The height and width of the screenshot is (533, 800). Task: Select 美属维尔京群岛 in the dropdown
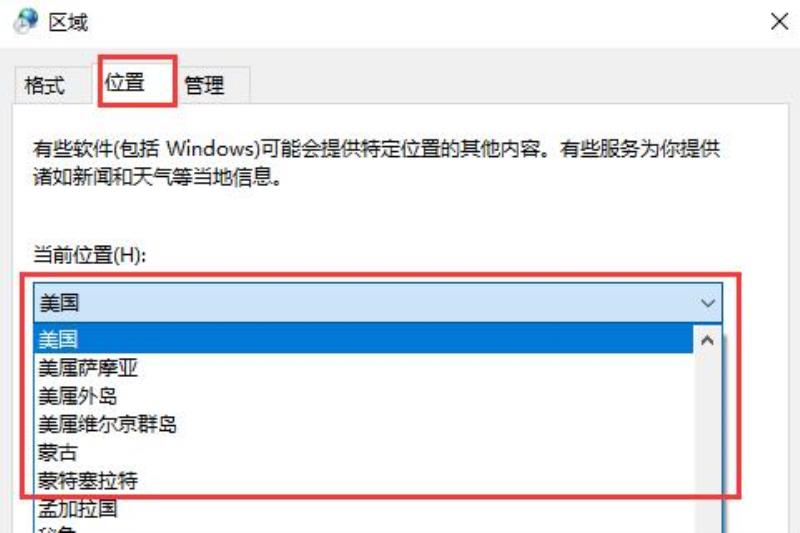pyautogui.click(x=363, y=424)
